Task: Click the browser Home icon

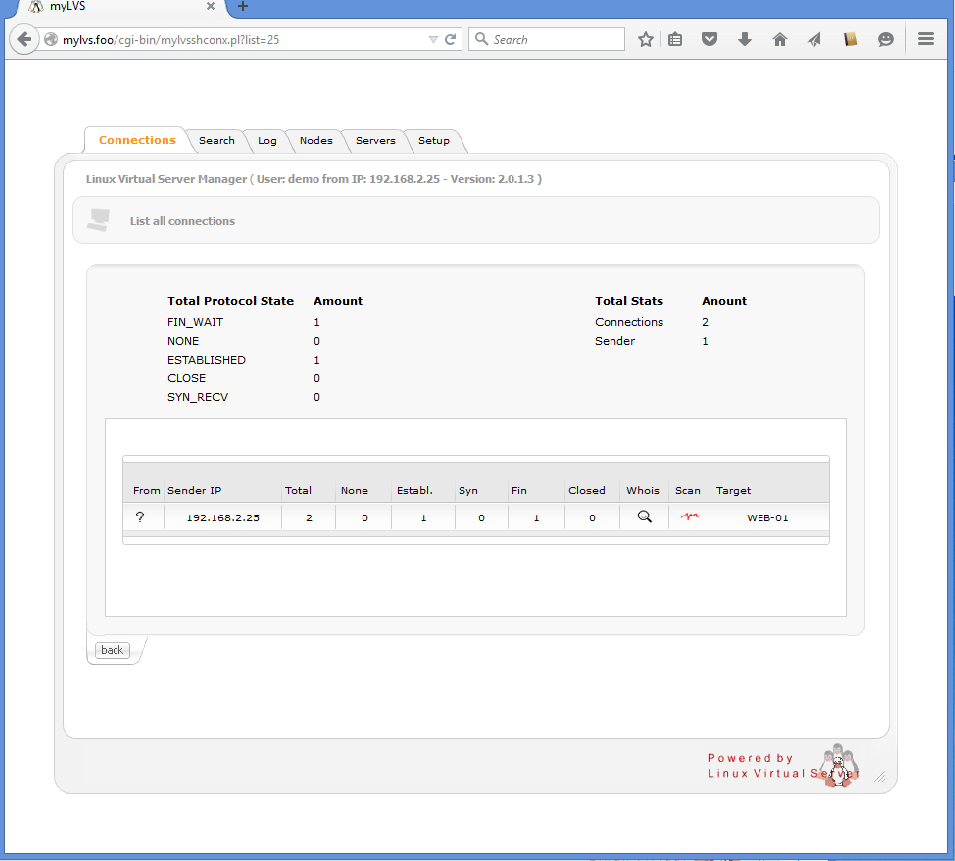Action: point(780,40)
